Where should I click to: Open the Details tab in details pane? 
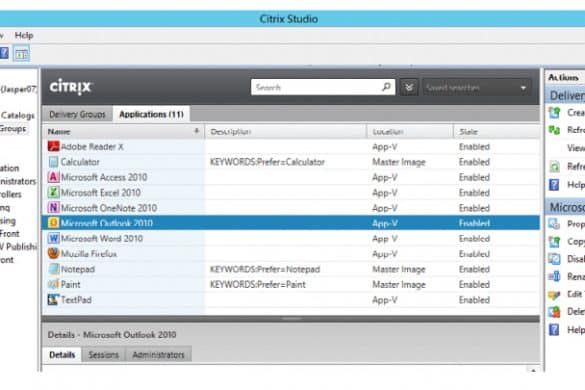[62, 355]
